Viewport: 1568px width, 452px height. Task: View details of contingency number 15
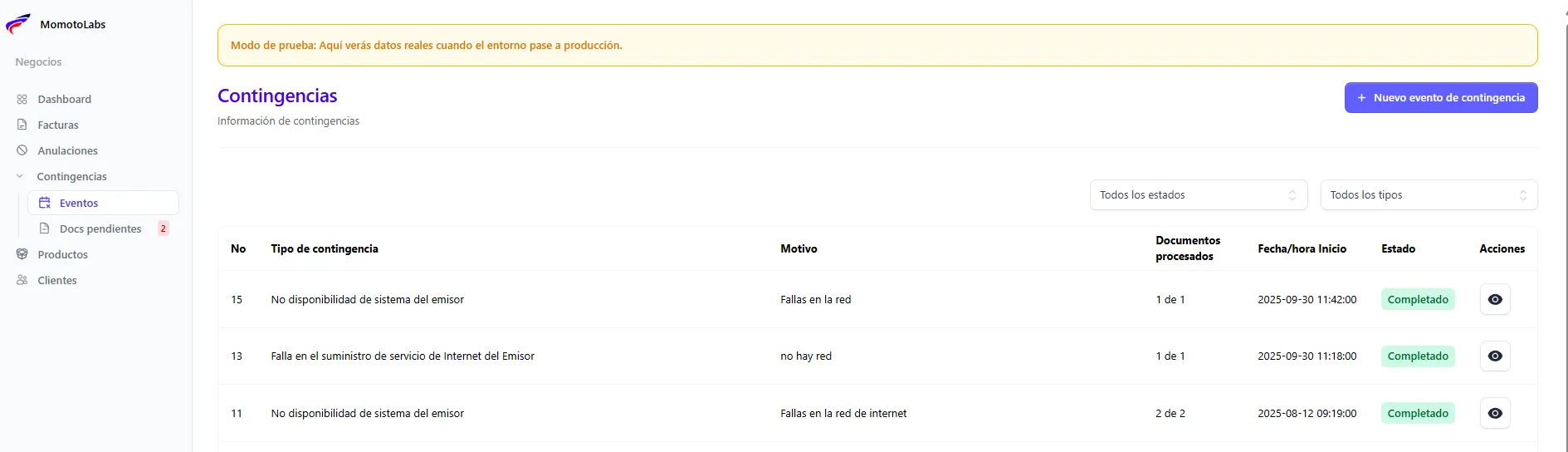[x=1494, y=299]
